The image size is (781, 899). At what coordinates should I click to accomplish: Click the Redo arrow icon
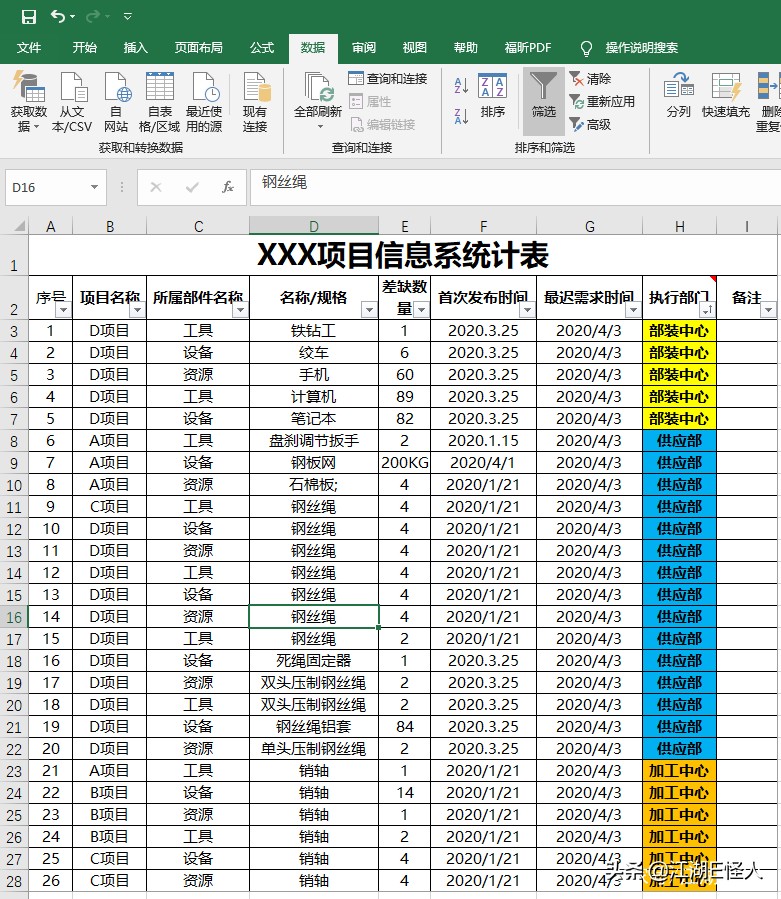coord(93,17)
